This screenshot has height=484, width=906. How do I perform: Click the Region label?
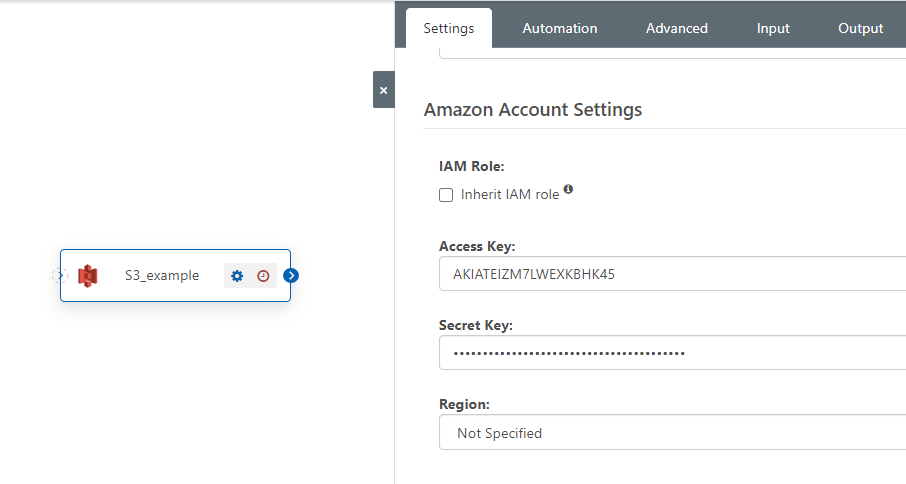point(465,404)
